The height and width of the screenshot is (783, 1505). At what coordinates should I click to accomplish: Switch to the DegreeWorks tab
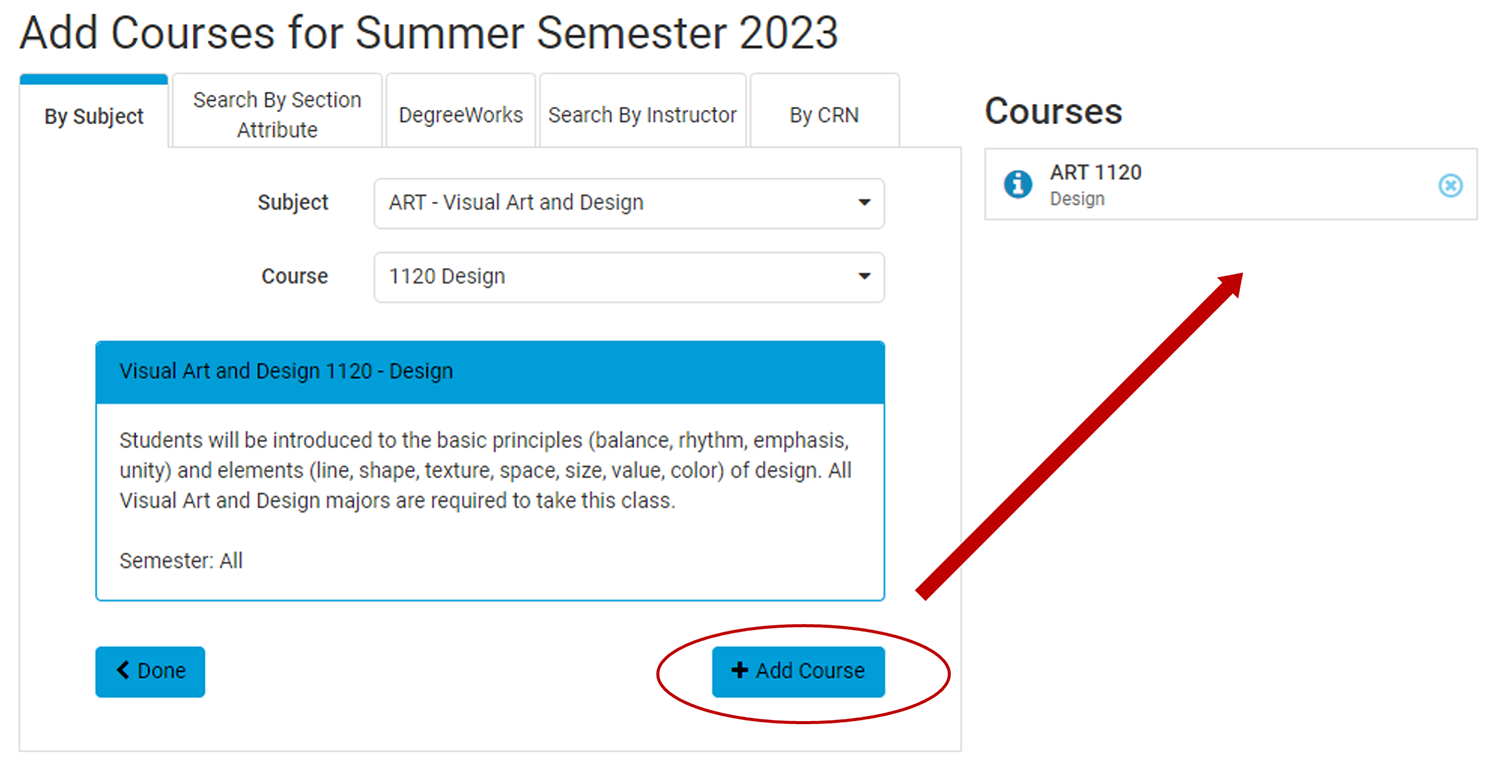[x=461, y=115]
